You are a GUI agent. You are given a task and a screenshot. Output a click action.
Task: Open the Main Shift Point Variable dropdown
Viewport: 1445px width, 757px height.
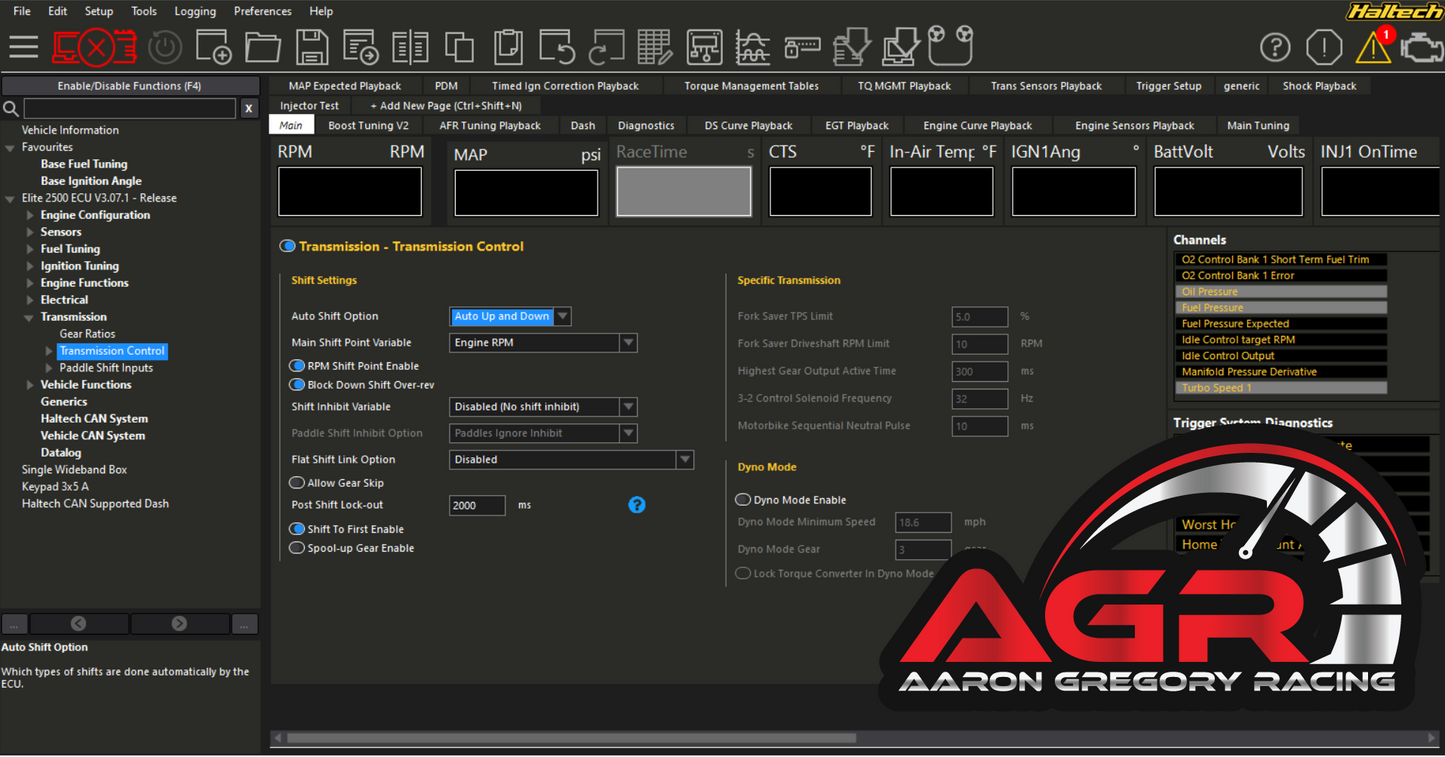pos(628,343)
